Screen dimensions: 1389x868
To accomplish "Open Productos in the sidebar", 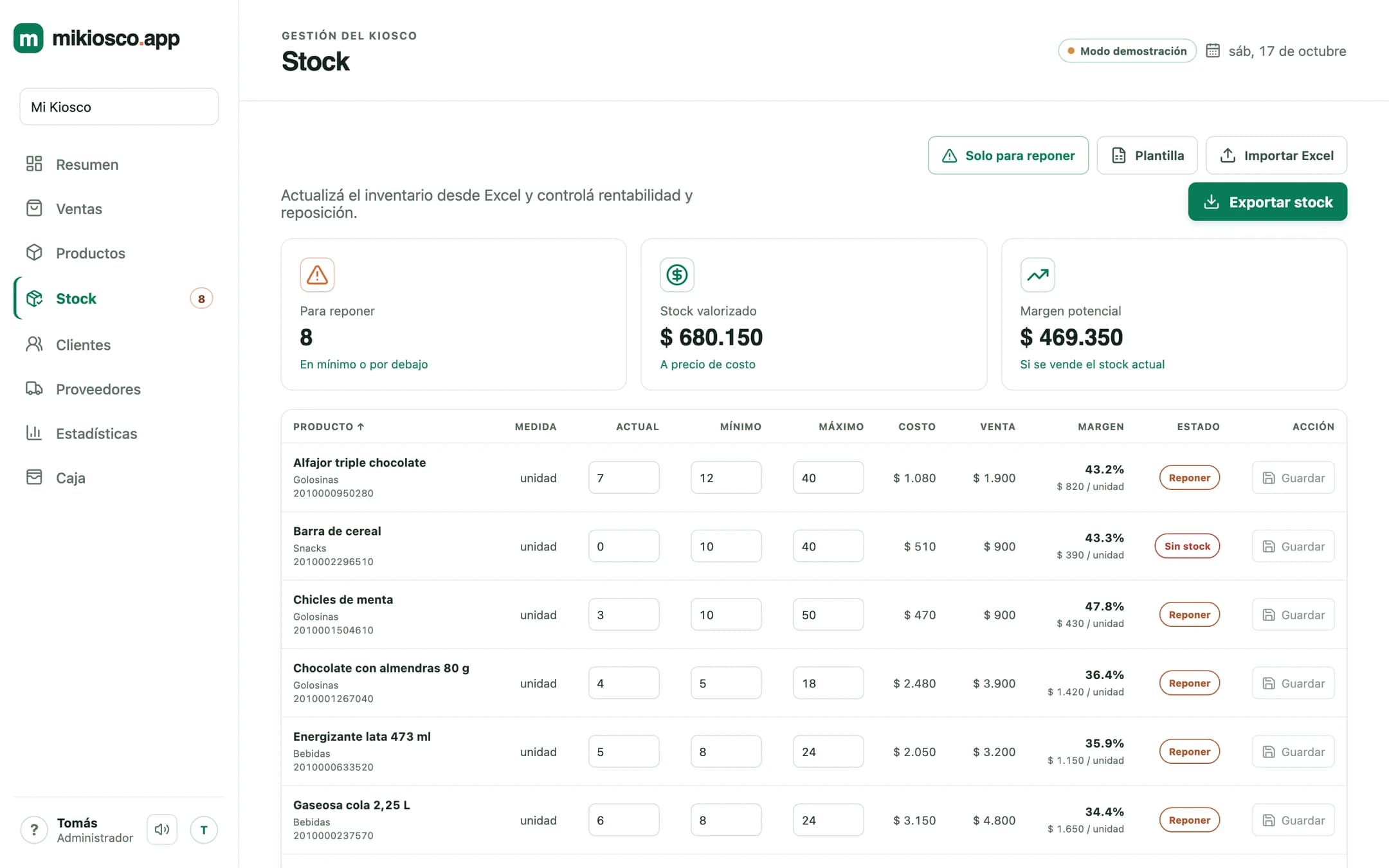I will (119, 253).
